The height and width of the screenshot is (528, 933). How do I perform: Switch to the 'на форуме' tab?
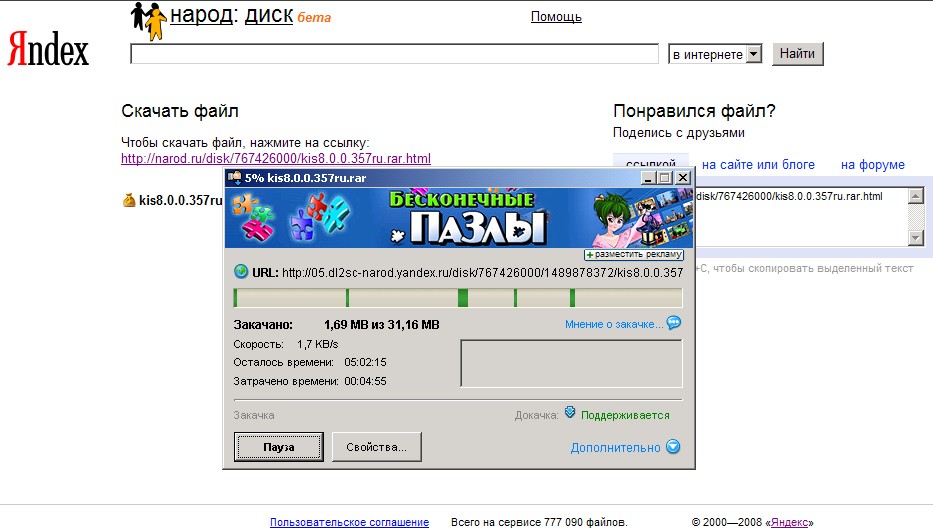coord(872,165)
